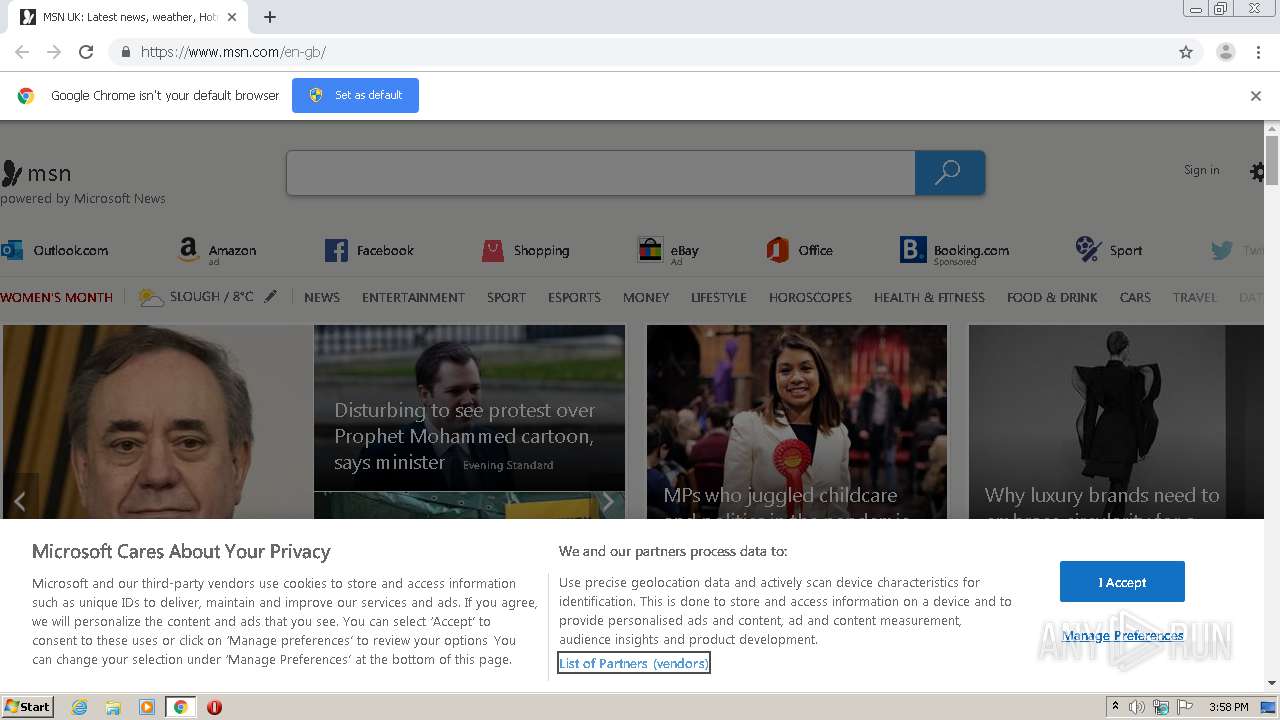
Task: Open Women's Month section
Action: 56,297
